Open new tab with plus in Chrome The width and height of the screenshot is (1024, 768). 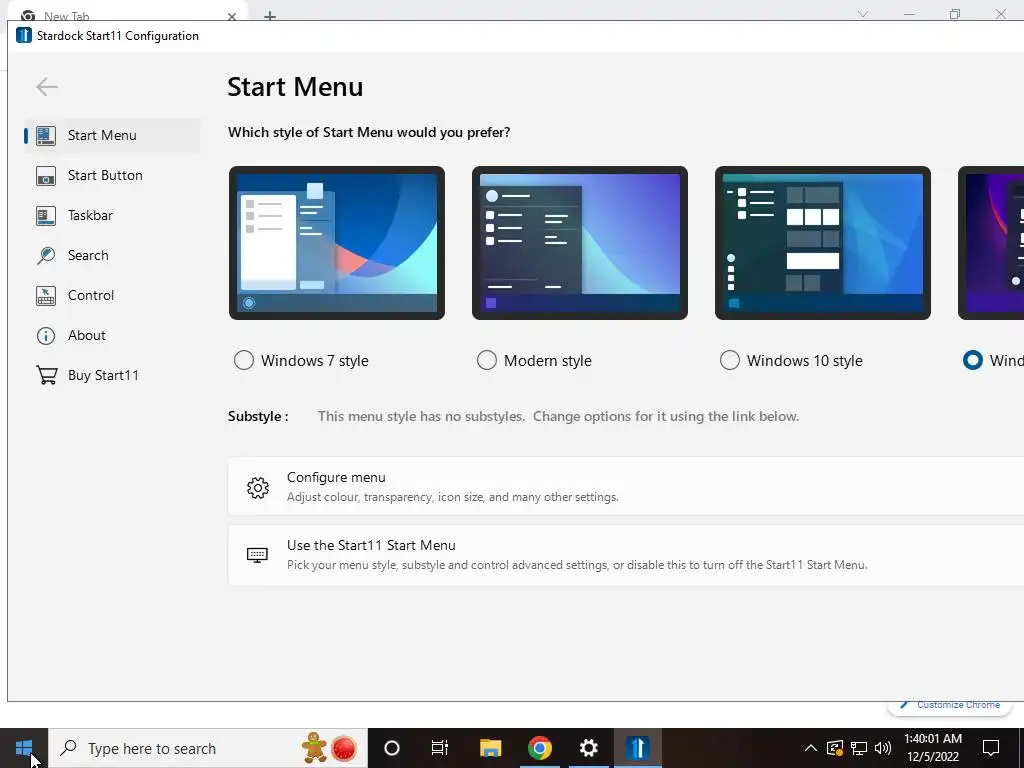270,16
